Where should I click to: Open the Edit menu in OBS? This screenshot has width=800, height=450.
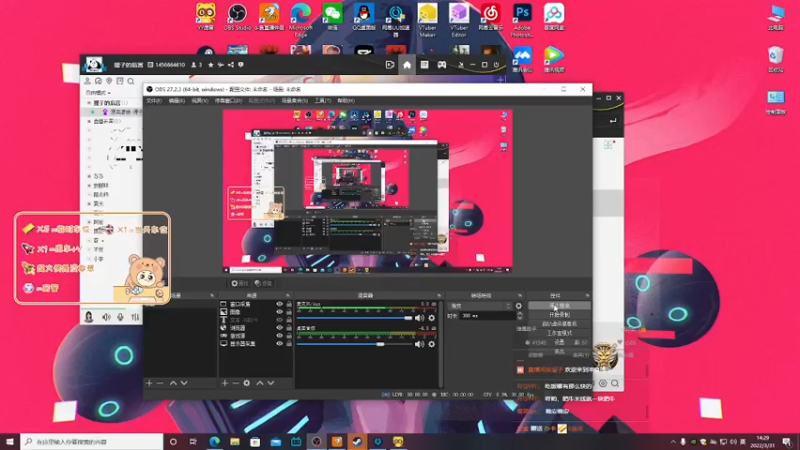pyautogui.click(x=177, y=101)
